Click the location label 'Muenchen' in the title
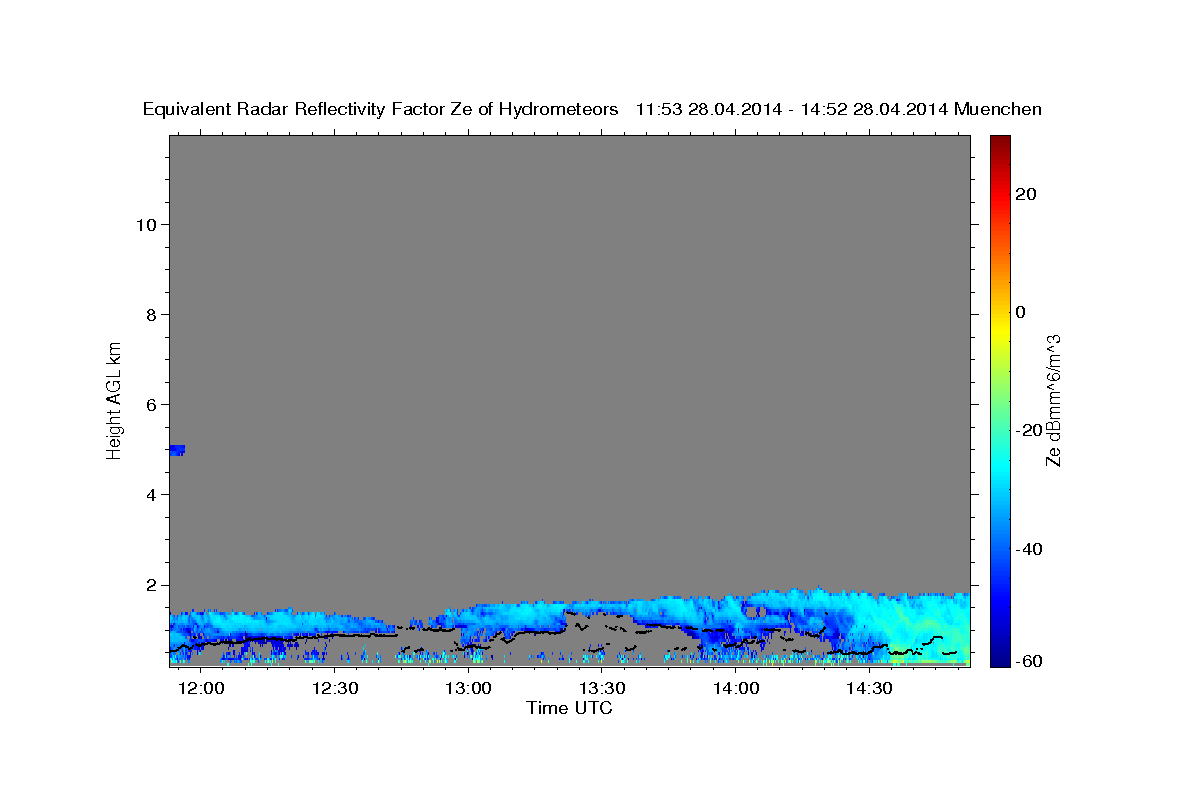 click(x=998, y=110)
